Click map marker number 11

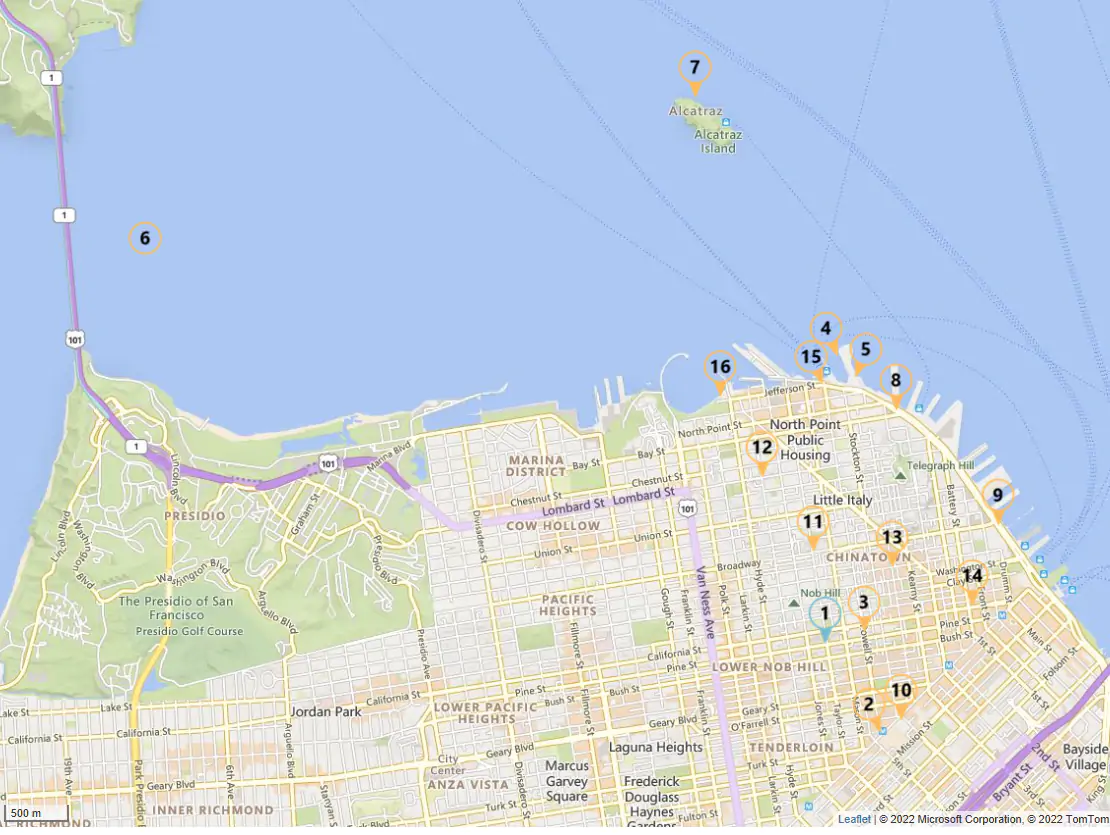(813, 523)
